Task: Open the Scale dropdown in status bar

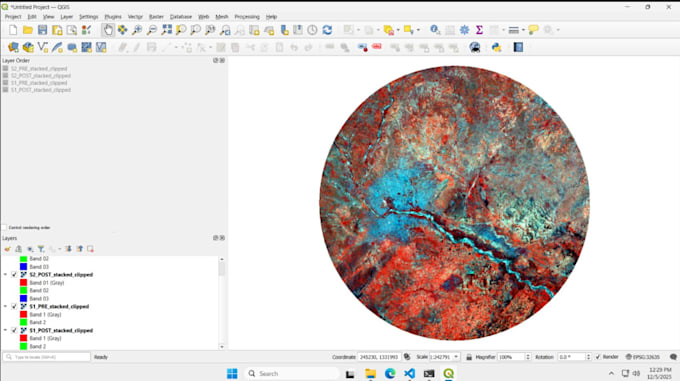Action: point(456,357)
